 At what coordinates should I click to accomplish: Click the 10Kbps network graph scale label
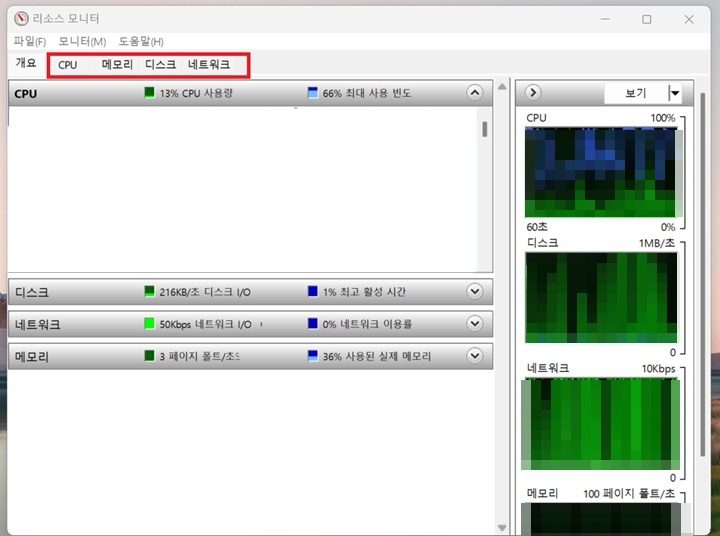pos(658,369)
